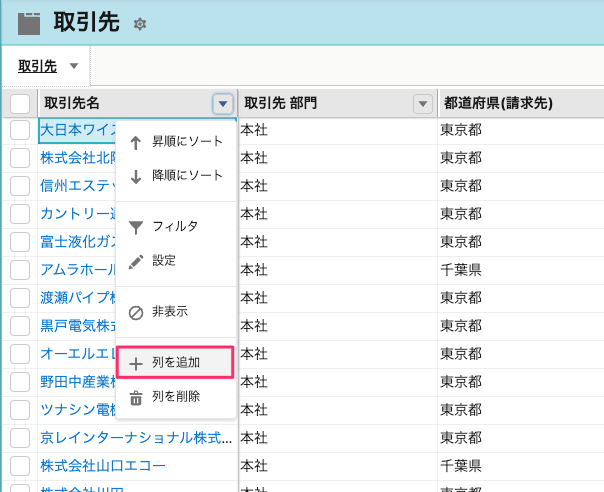Open account link 株式会社山口エコー
This screenshot has width=604, height=492.
tap(102, 466)
